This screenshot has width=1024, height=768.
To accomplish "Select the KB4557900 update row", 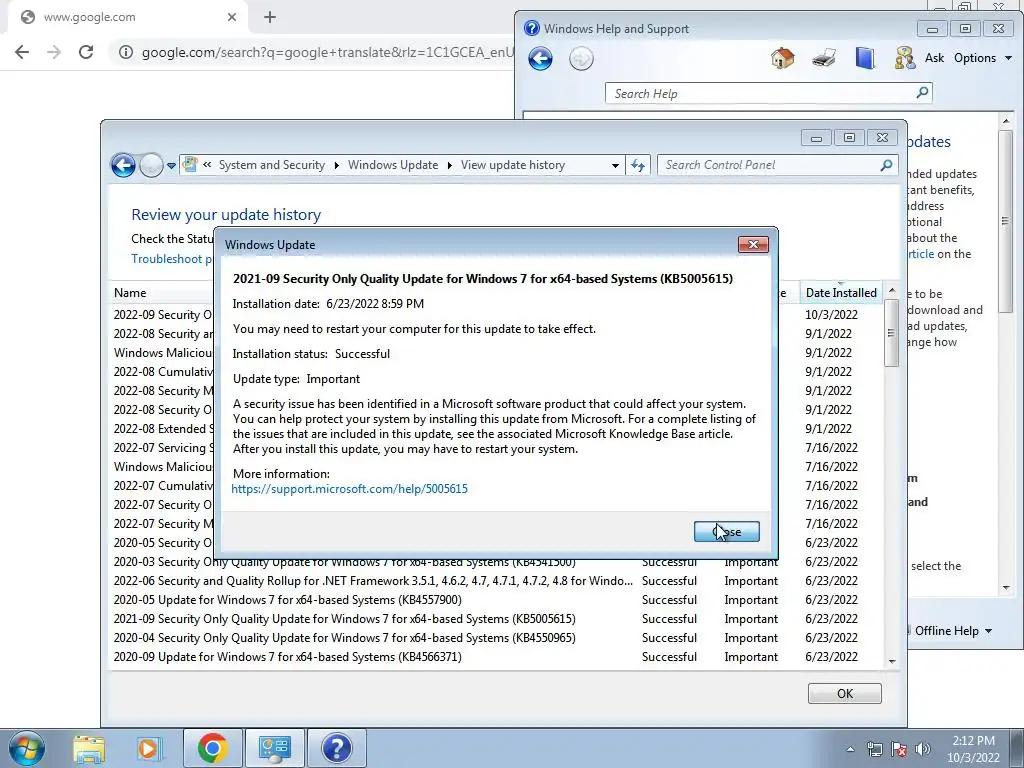I will tap(497, 600).
